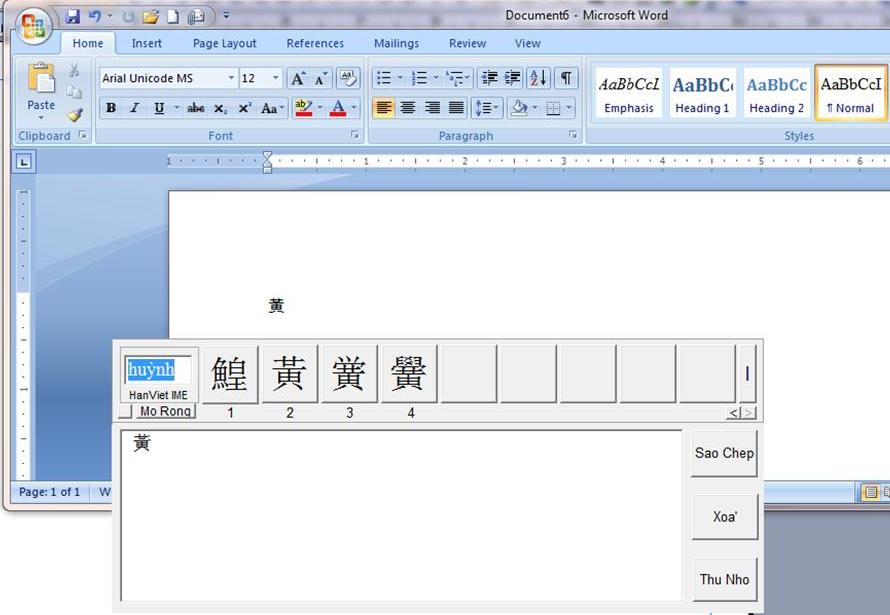Shrink the font size

(321, 78)
